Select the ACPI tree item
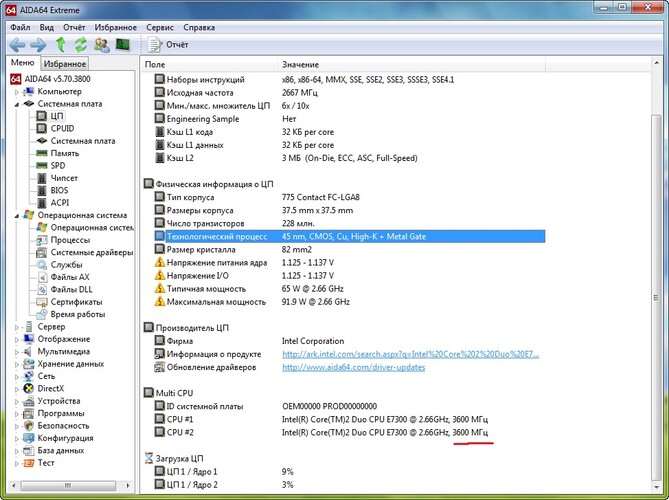Screen dimensions: 669x500 click(x=60, y=203)
